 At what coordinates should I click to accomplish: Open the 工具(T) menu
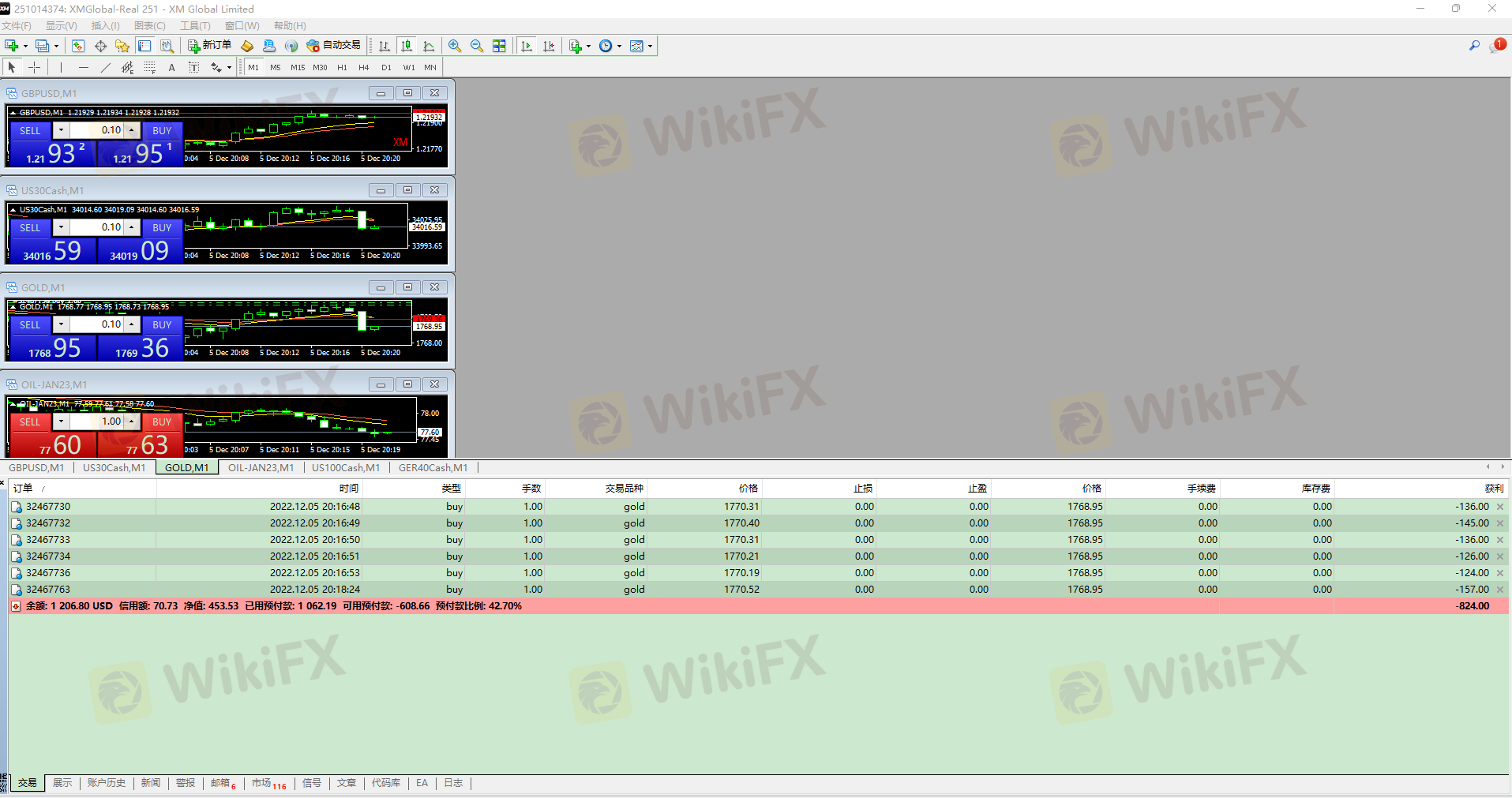(195, 26)
